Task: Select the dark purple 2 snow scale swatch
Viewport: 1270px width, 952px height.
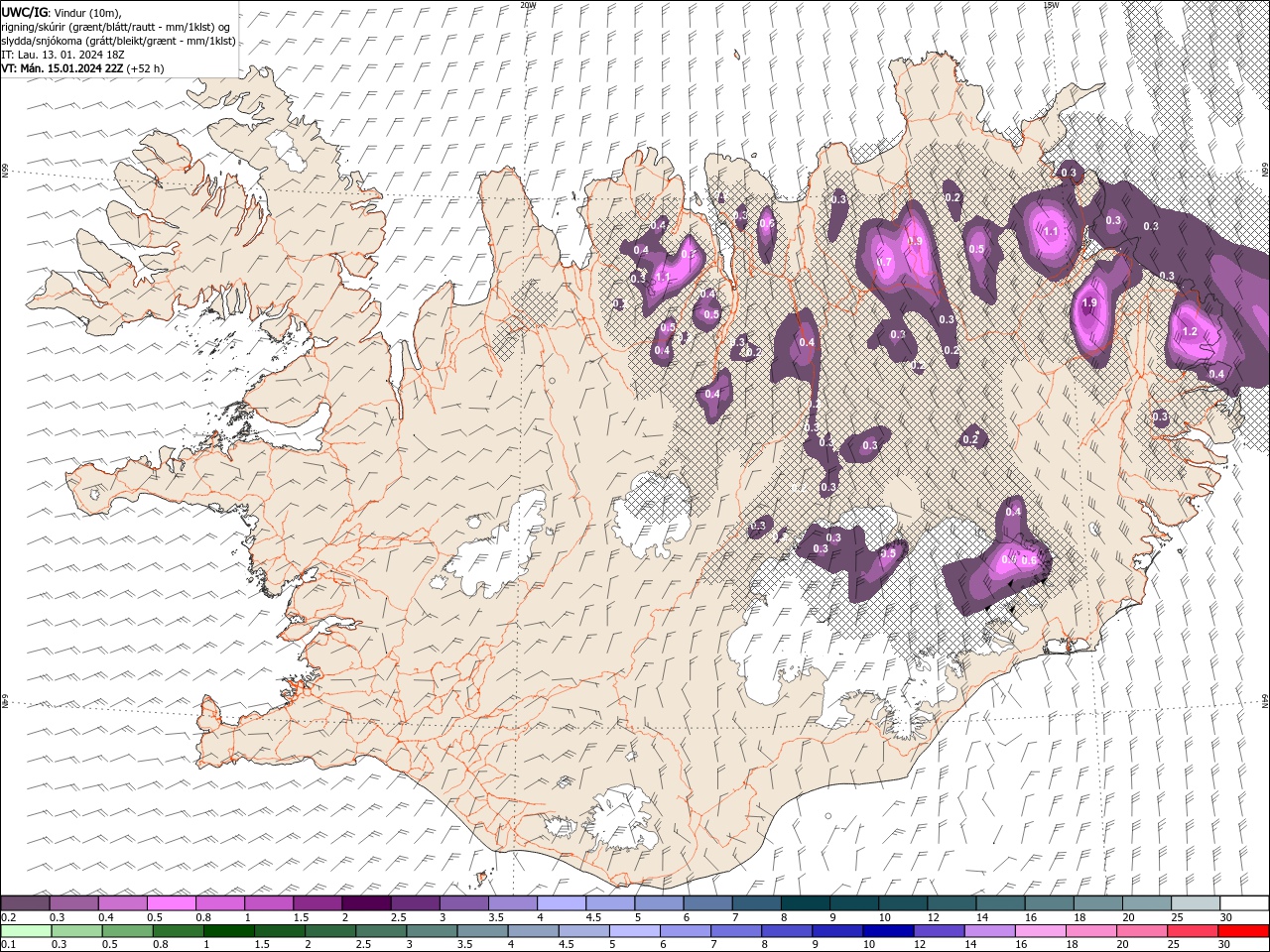Action: (x=366, y=903)
